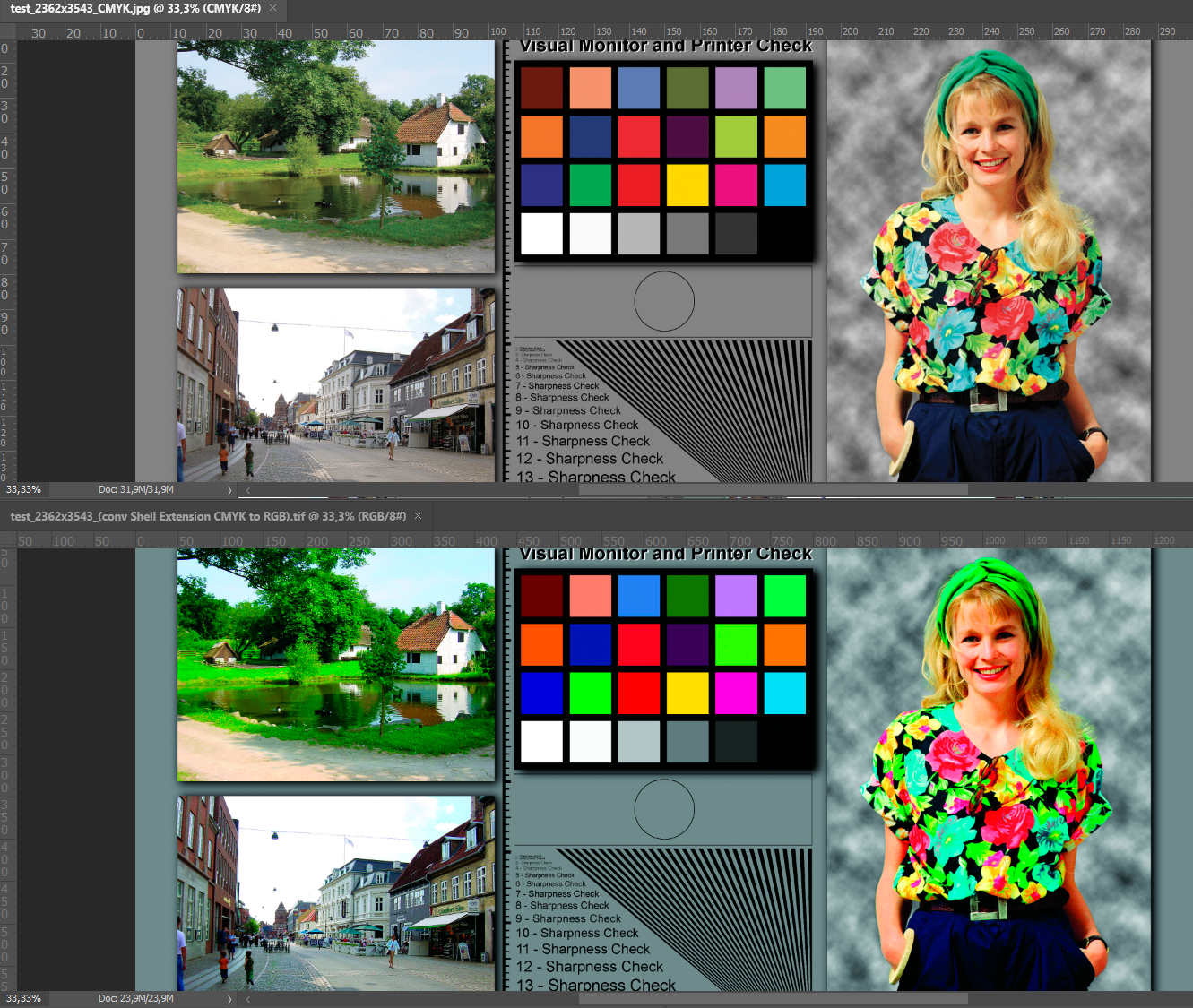The image size is (1193, 1008).
Task: Click the cyan color patch in the RGB document
Action: 784,694
